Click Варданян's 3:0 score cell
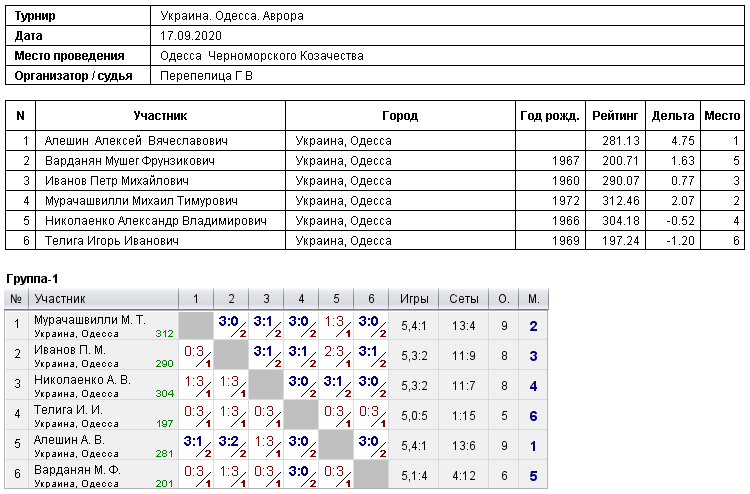Viewport: 750px width, 494px height. 301,475
